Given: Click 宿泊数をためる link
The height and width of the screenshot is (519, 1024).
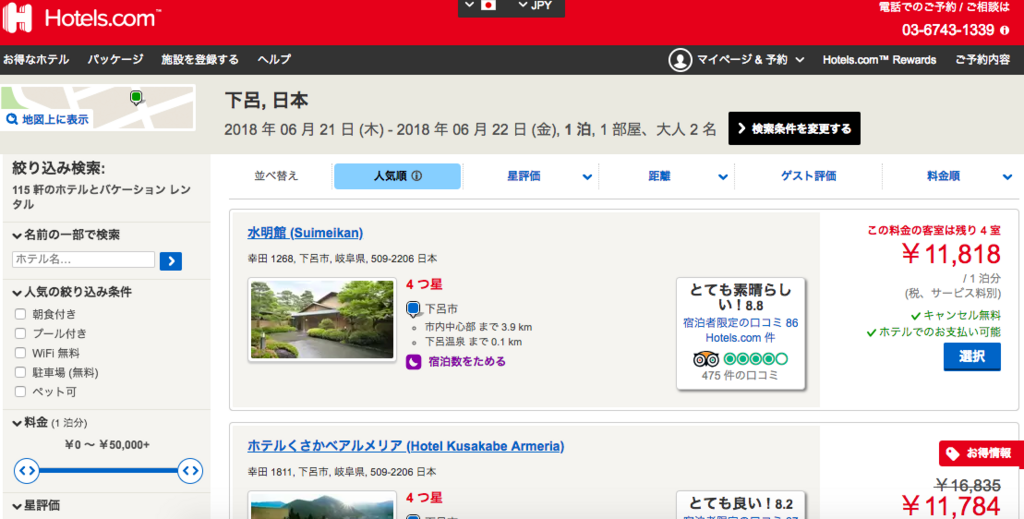Looking at the screenshot, I should click(467, 362).
